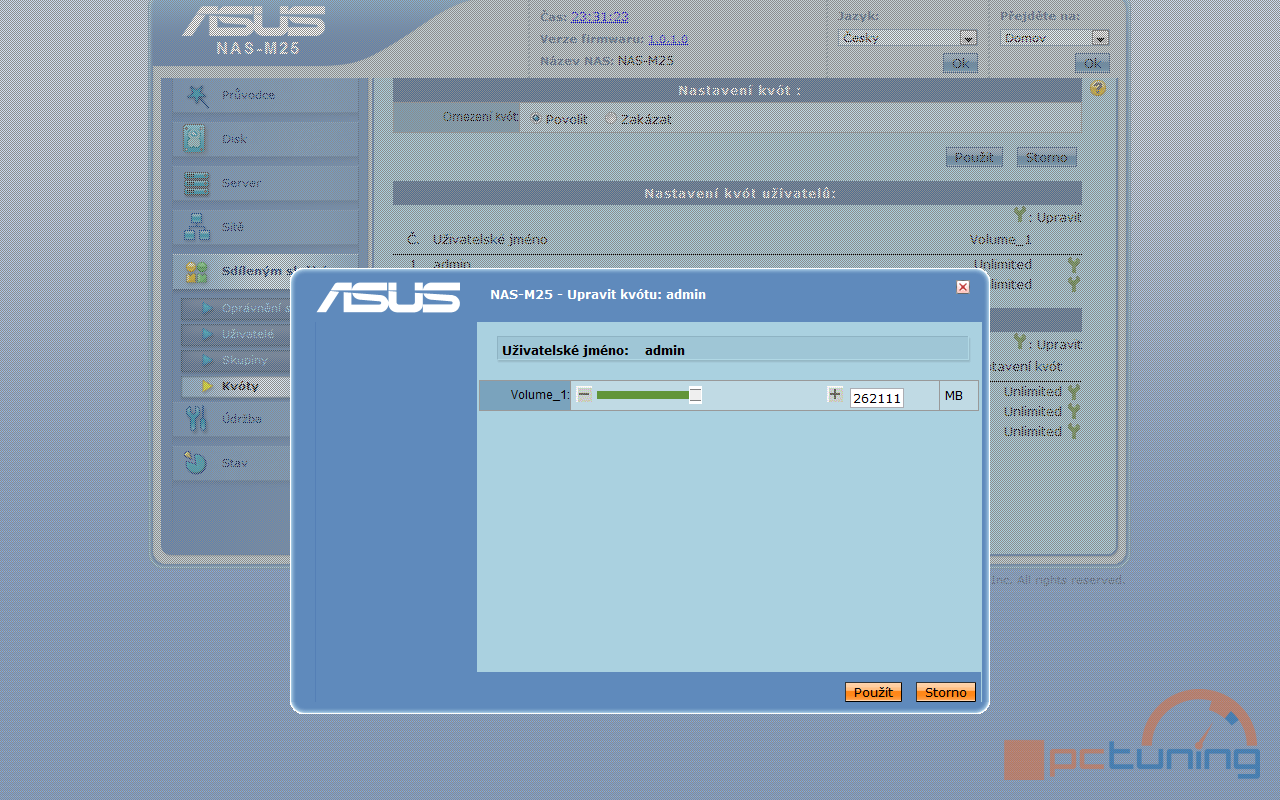Viewport: 1280px width, 800px height.
Task: Click the ASUS NAS-M25 logo in page header
Action: [x=255, y=30]
